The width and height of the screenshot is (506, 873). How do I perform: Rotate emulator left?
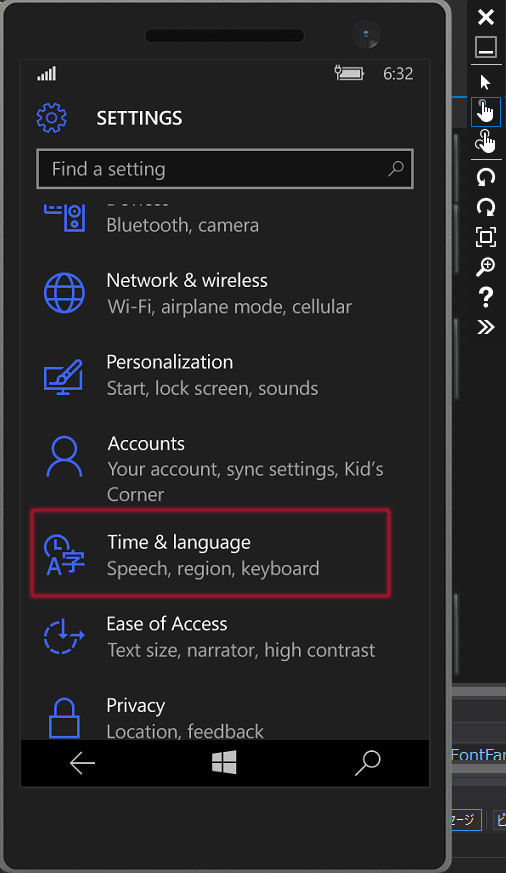(x=485, y=177)
